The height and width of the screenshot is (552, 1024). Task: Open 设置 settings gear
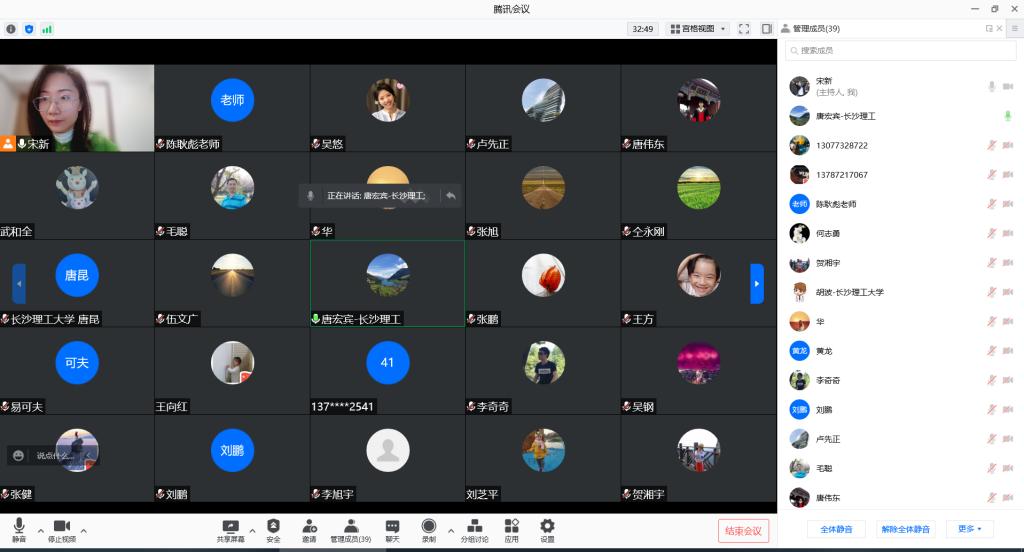coord(547,530)
